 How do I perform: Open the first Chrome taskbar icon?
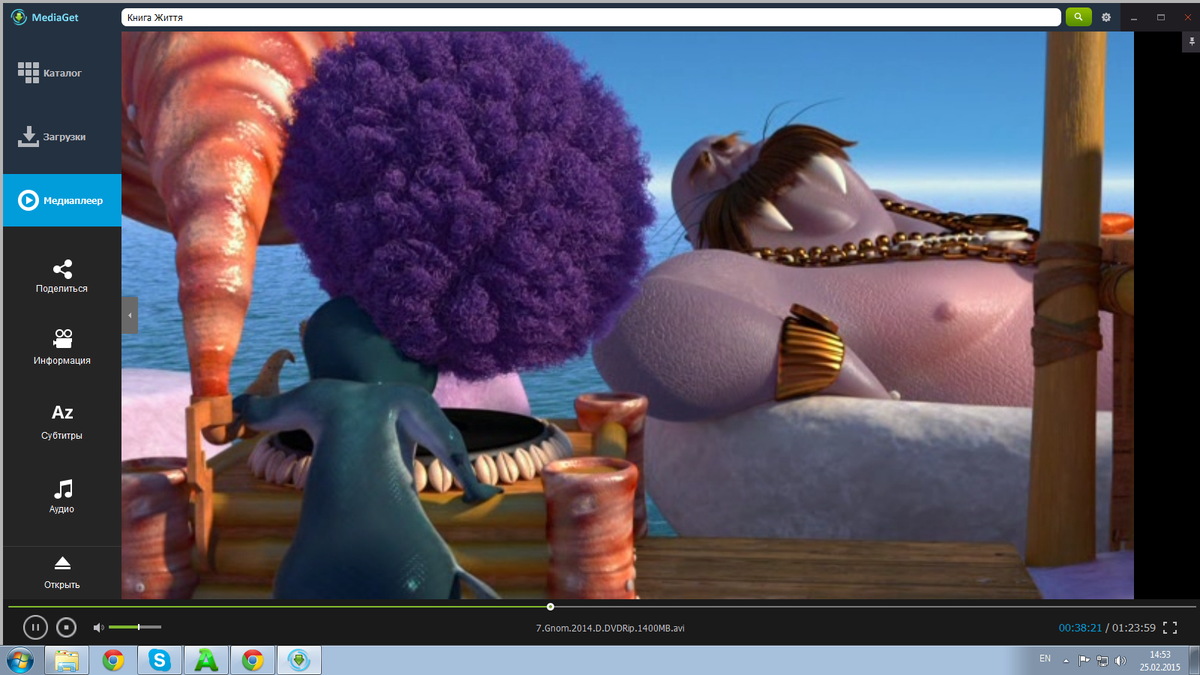(x=113, y=660)
